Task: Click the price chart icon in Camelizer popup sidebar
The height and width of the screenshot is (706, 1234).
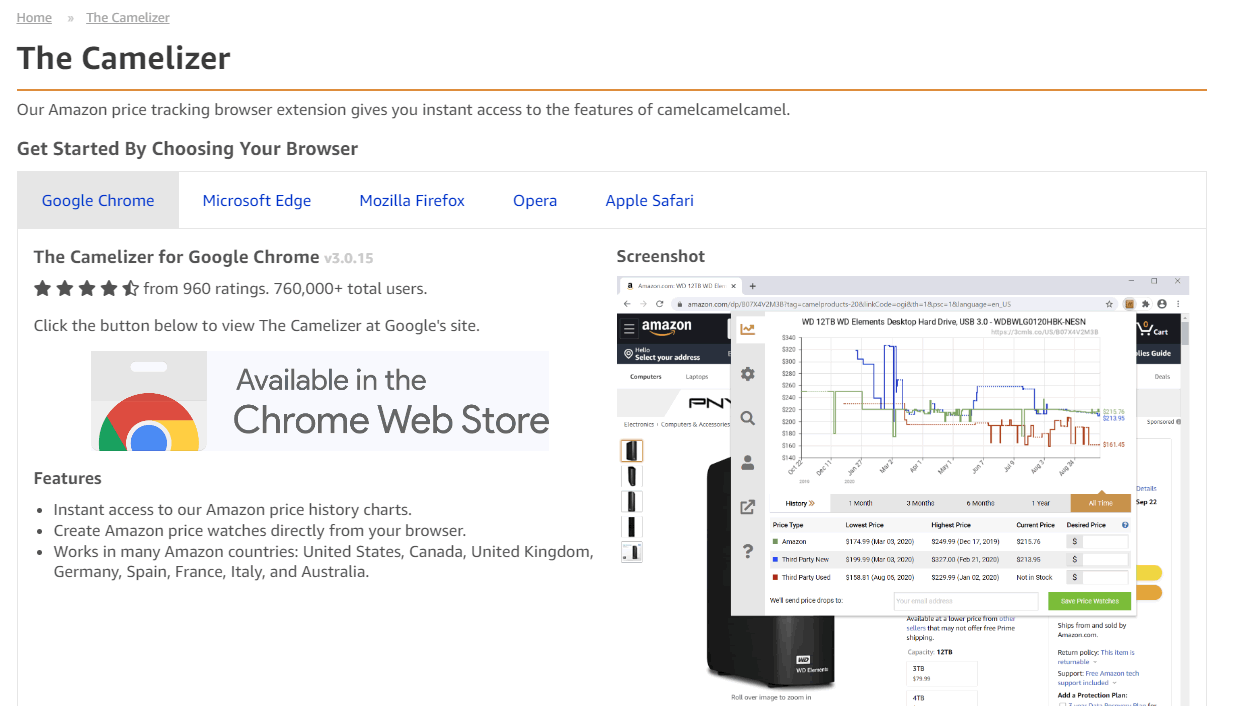Action: (x=747, y=329)
